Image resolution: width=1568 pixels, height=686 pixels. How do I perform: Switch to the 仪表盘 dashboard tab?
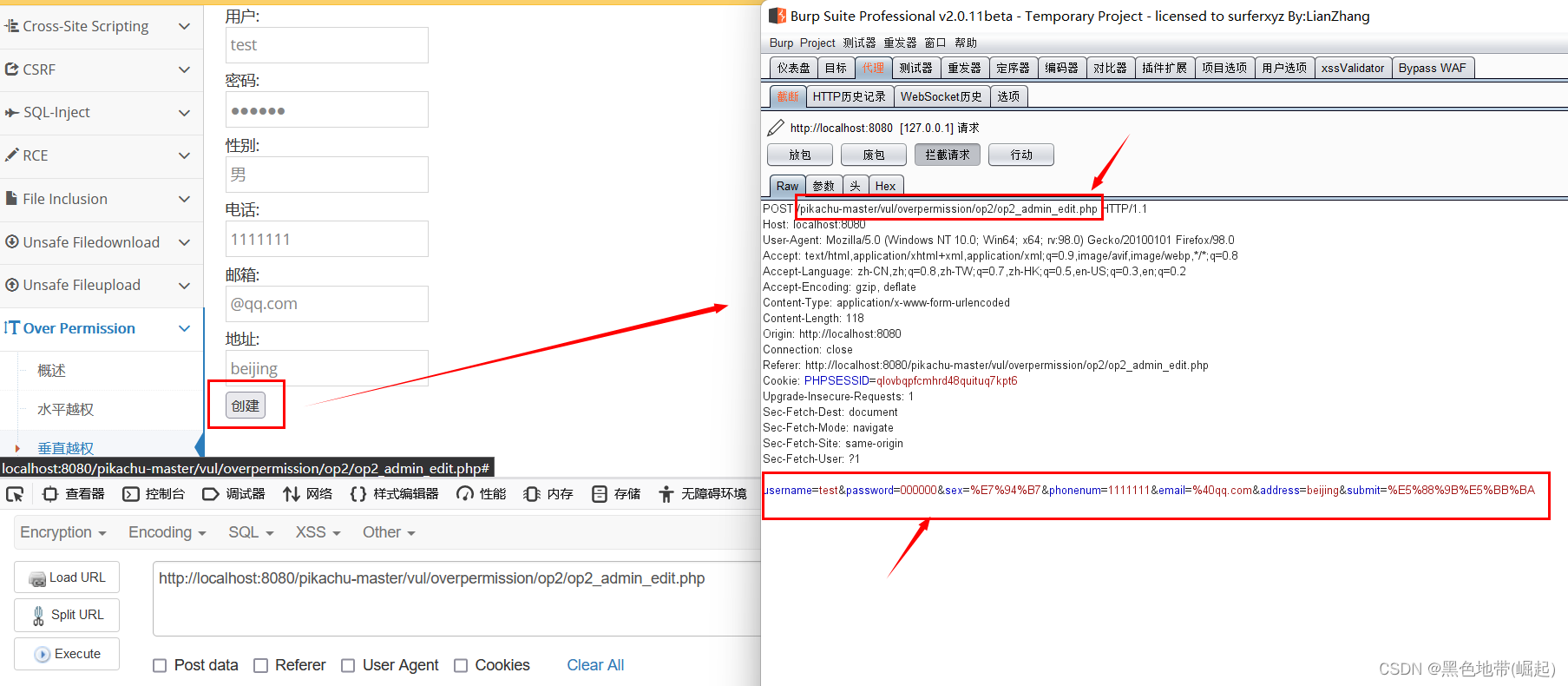(x=794, y=68)
